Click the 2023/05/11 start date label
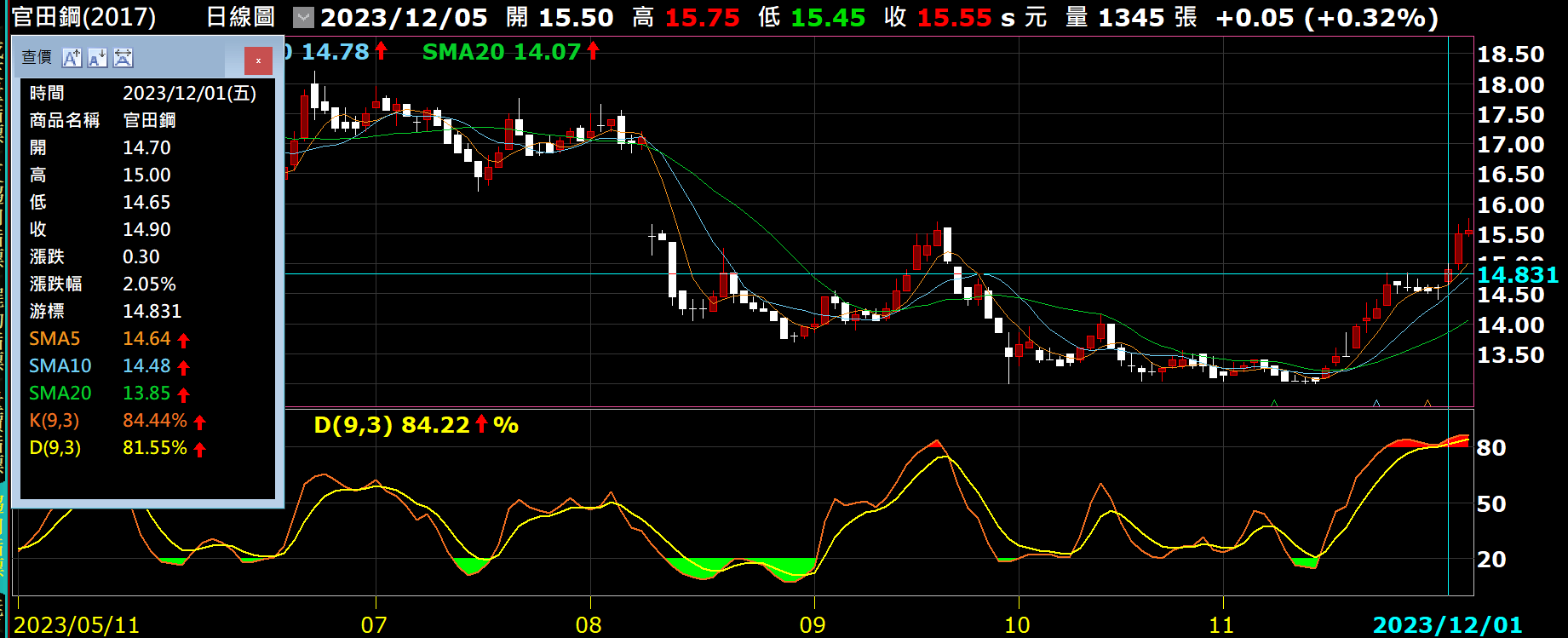Screen dimensions: 1568x638 [77, 625]
